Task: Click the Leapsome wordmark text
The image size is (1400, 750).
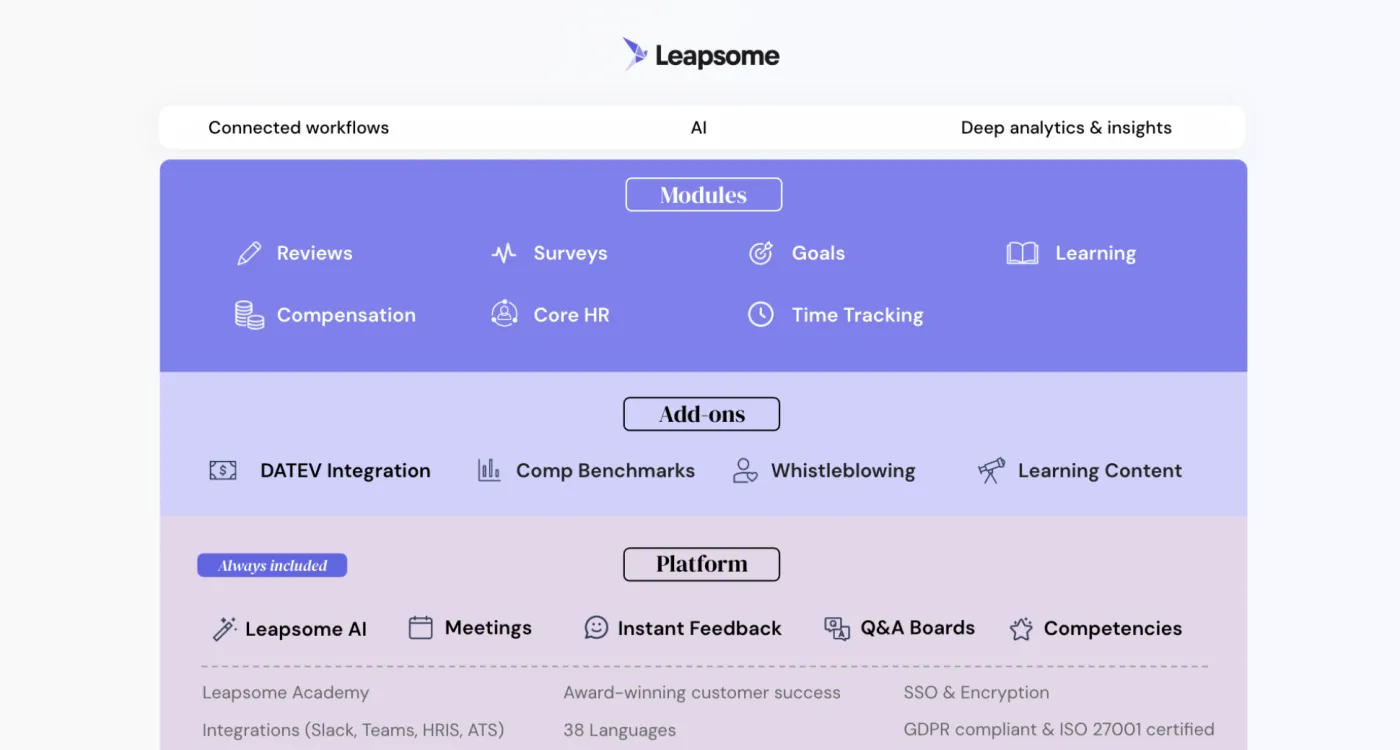Action: pos(717,56)
